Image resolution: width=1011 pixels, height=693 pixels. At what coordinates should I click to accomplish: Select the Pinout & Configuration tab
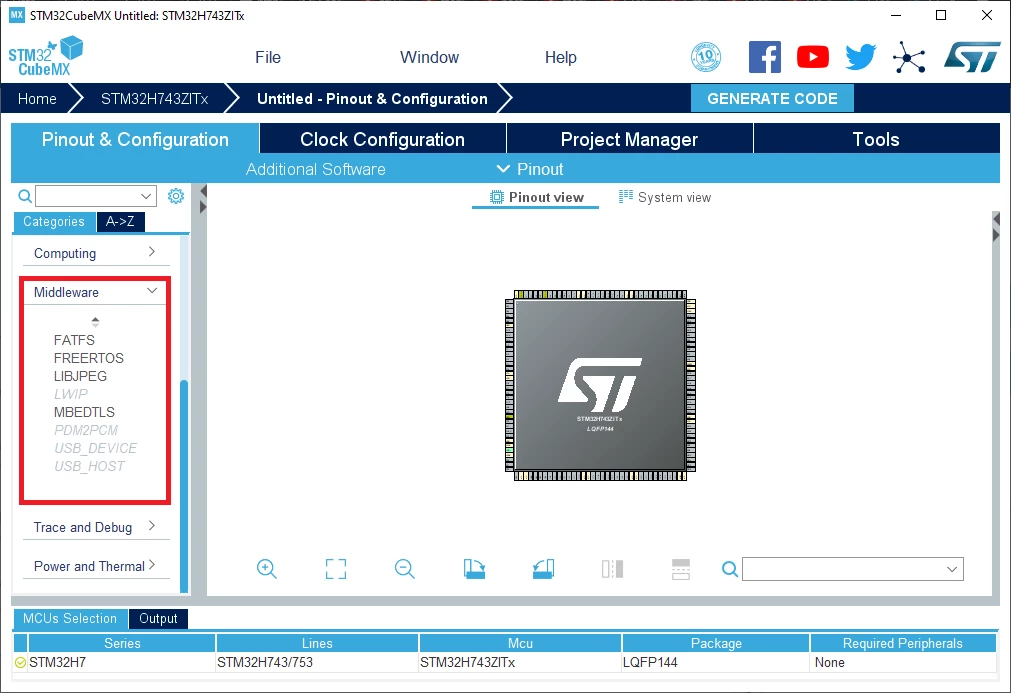[135, 139]
